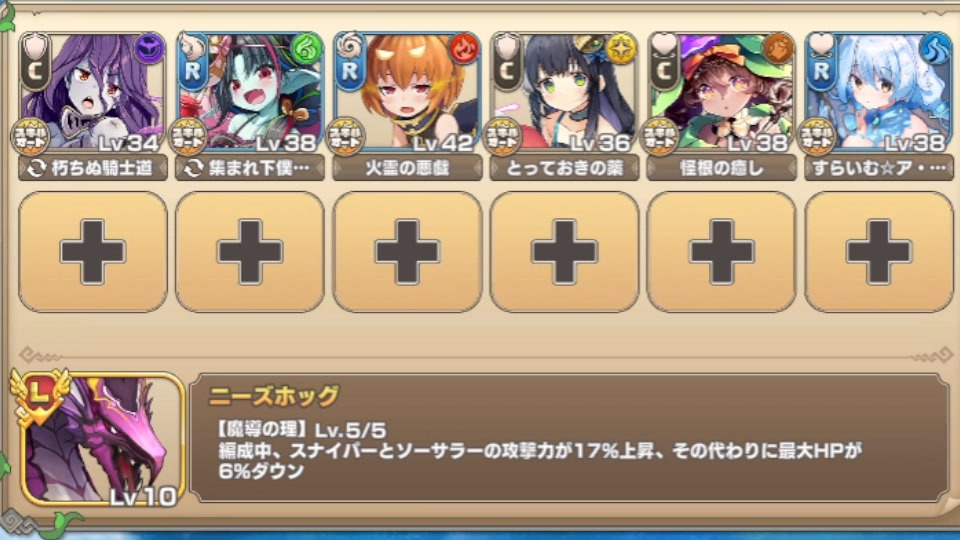The height and width of the screenshot is (540, 960).
Task: Add a unit to the last empty slot
Action: (x=879, y=252)
